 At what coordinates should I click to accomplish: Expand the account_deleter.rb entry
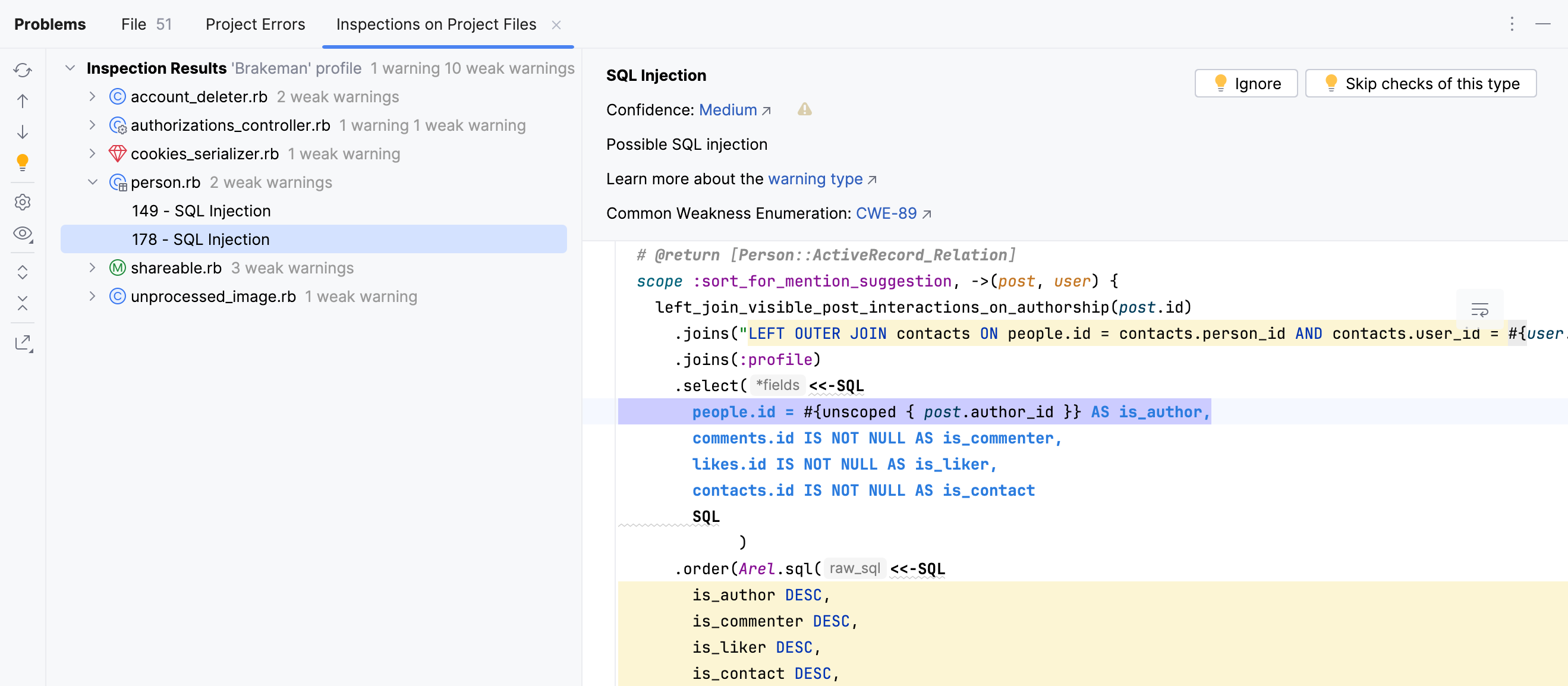click(x=93, y=96)
